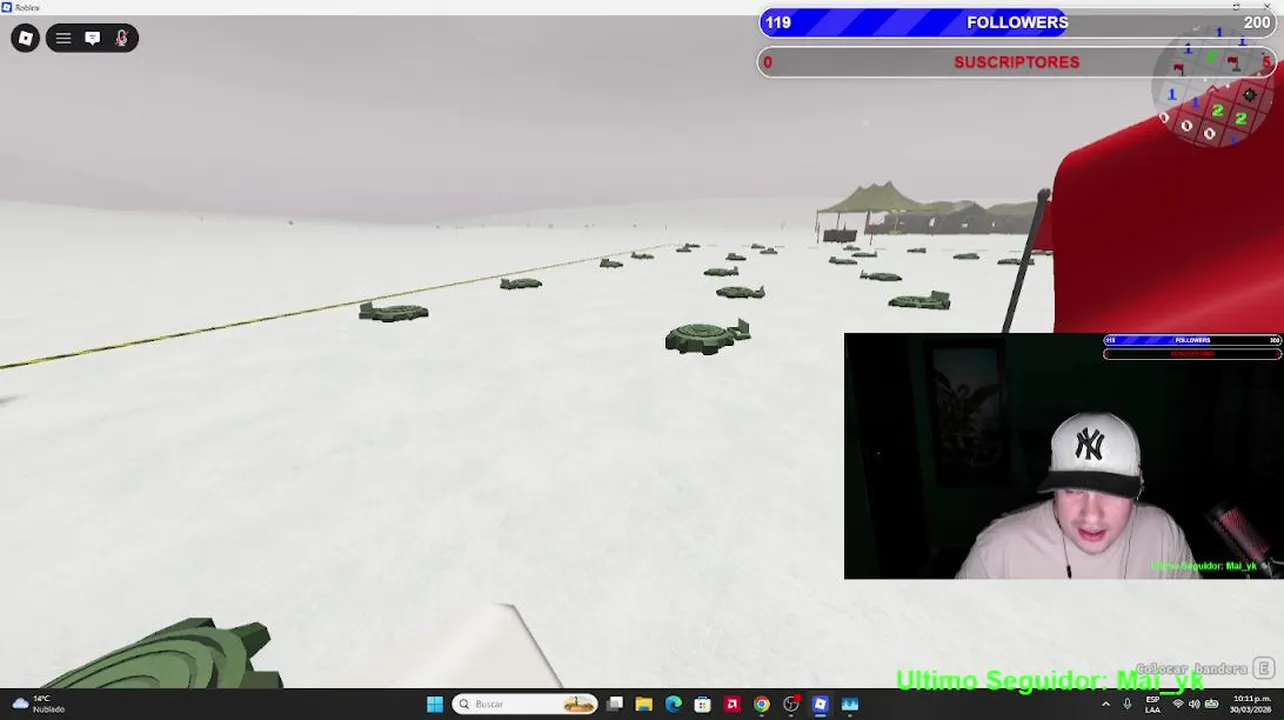Click the 'Ultimo Seguidor: Mai_yk' overlay text
The image size is (1284, 720).
[x=1050, y=681]
